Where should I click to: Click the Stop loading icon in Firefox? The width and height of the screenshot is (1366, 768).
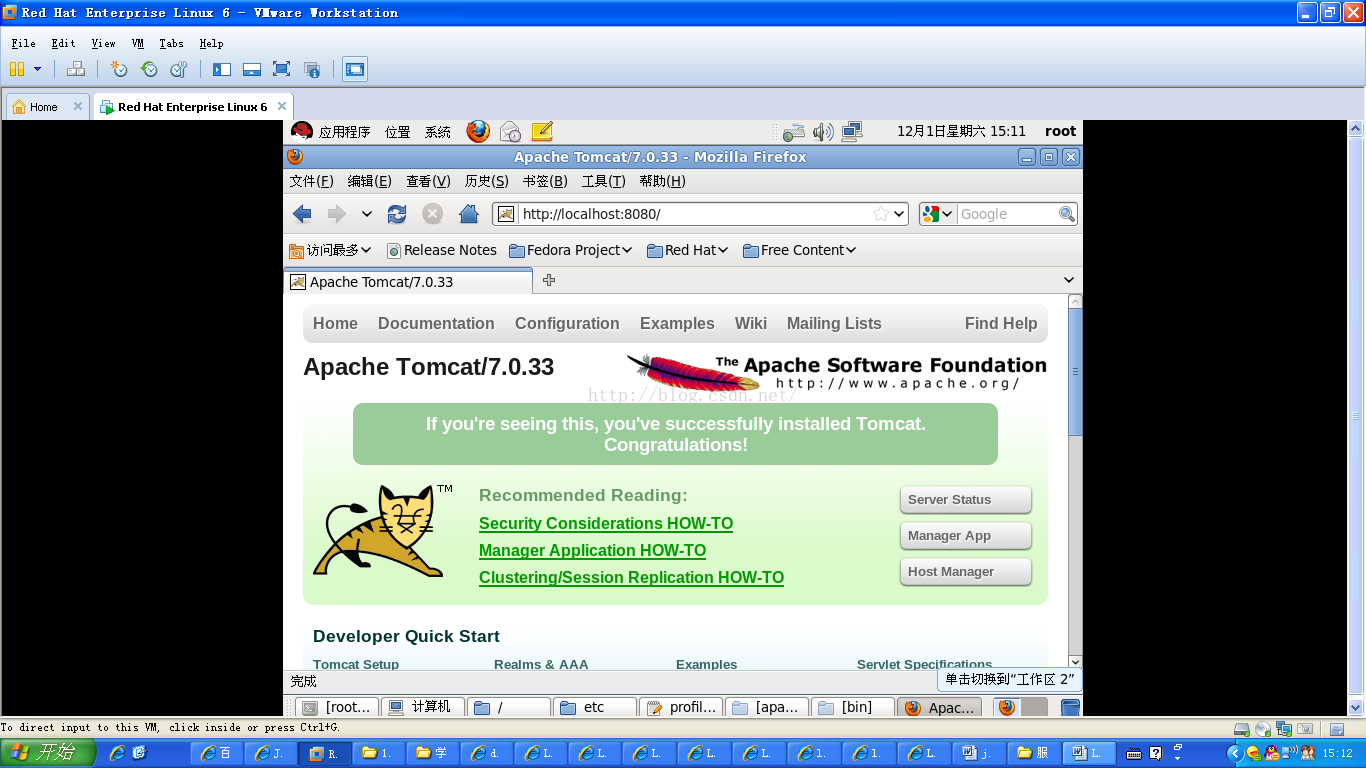coord(432,214)
